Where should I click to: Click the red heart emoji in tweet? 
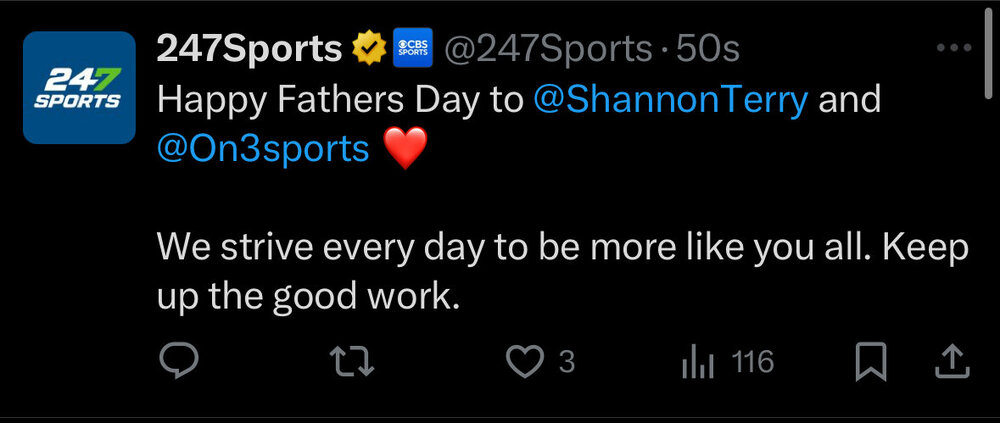pos(405,150)
